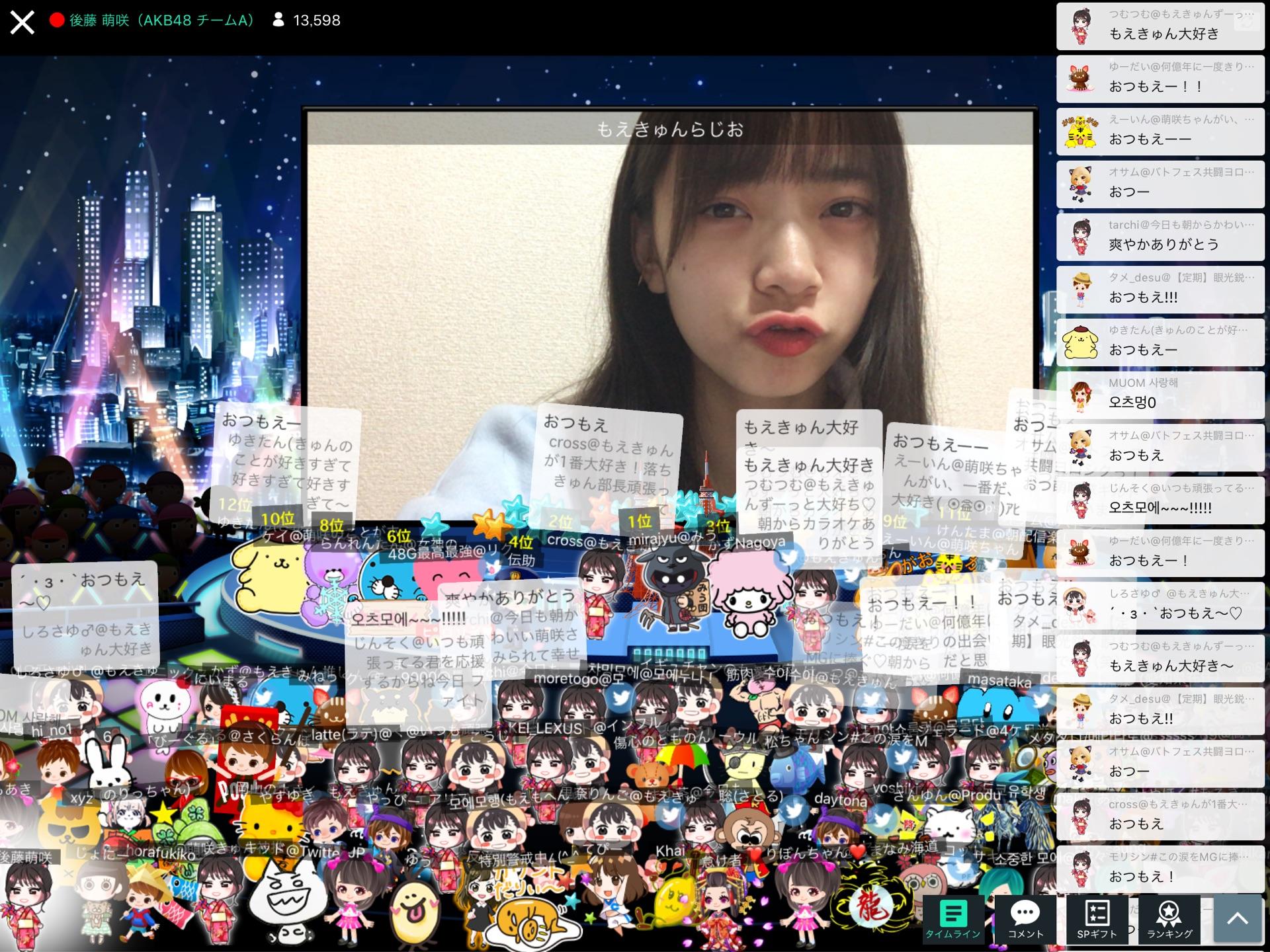Screen dimensions: 1270x952
Task: Tap the cat avatar icon of first ゆーだい comment
Action: tap(1081, 79)
